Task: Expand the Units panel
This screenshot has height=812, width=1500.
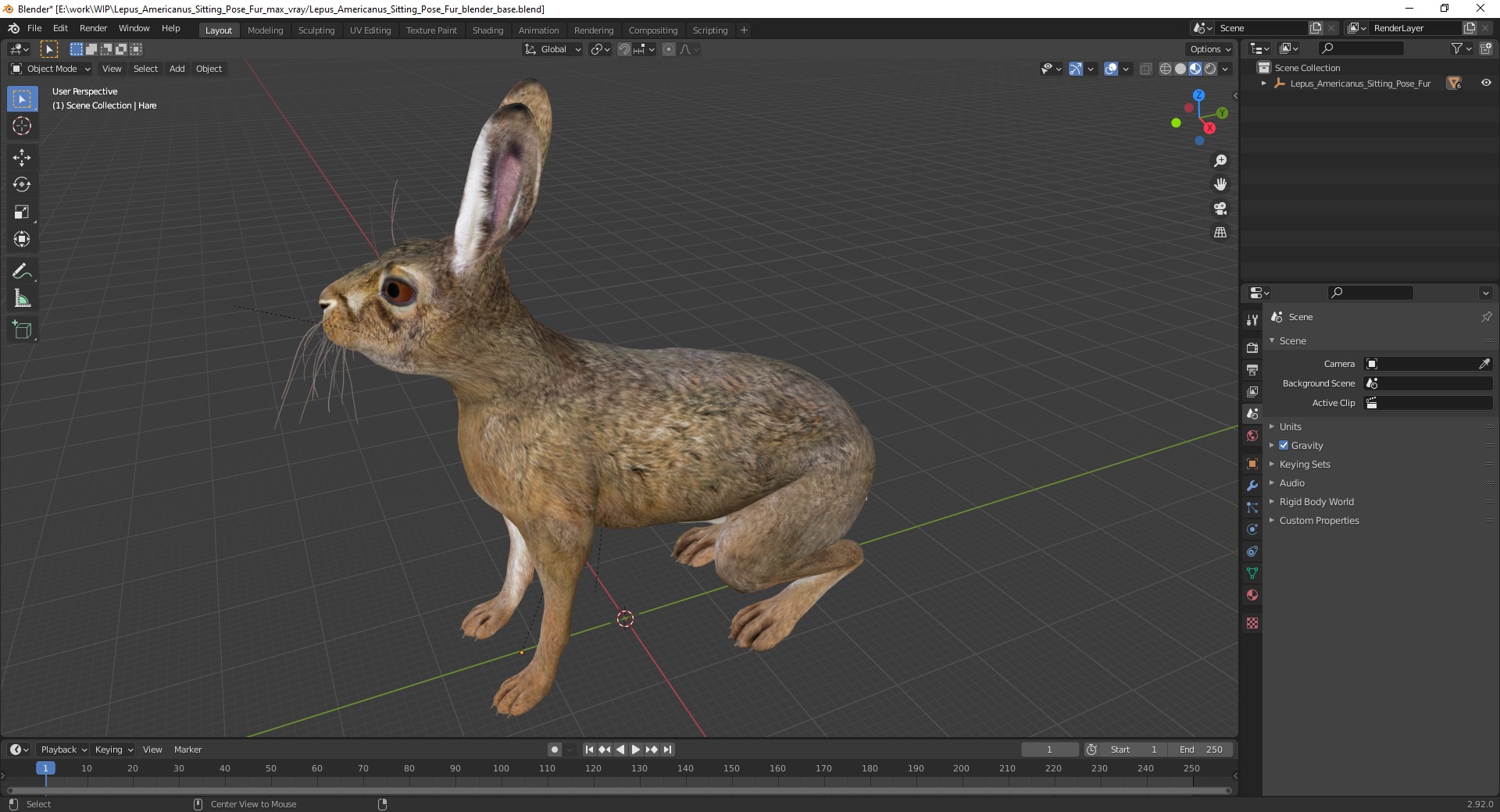Action: [1290, 426]
